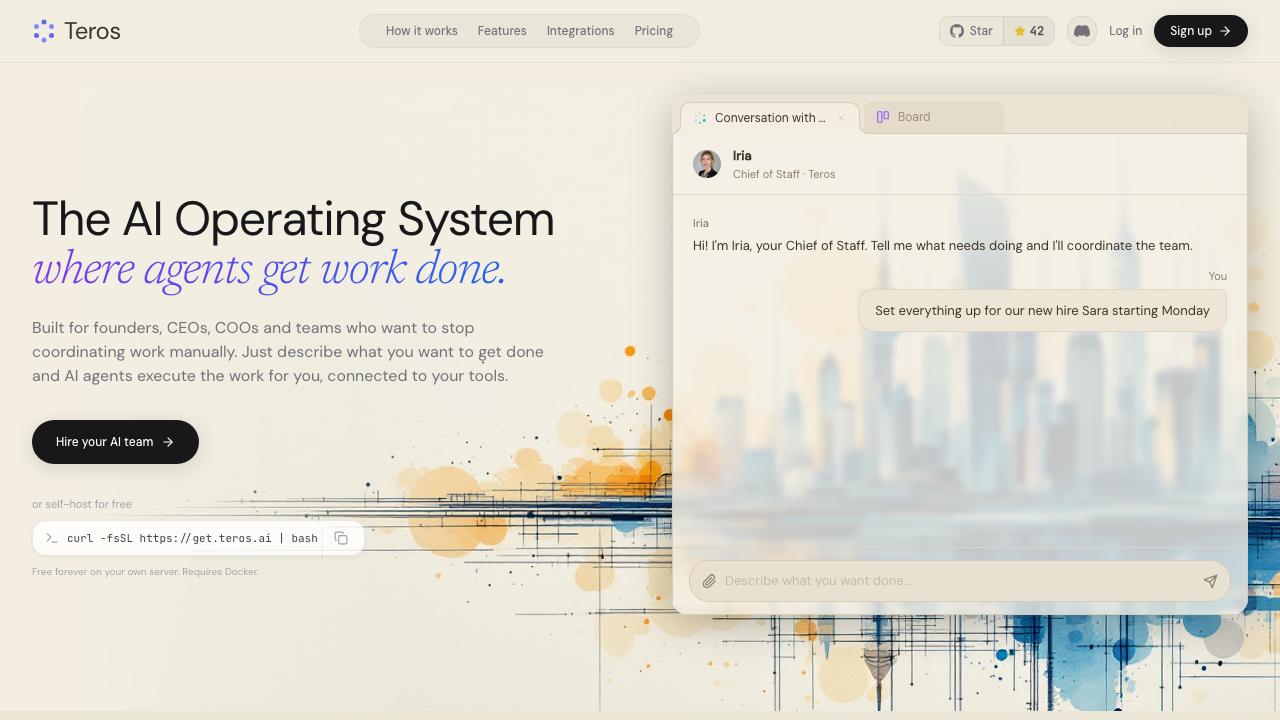
Task: Close the Conversation tab
Action: coord(841,118)
